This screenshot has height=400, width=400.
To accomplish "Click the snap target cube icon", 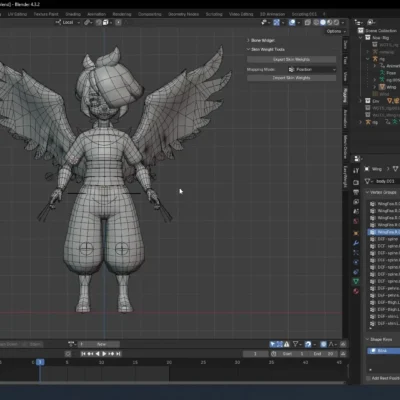I will click(x=106, y=22).
